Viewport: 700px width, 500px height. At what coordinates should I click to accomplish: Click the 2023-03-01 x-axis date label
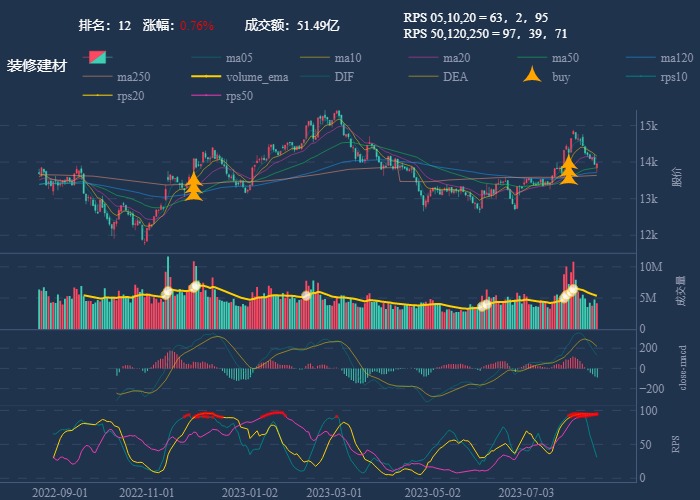click(x=333, y=492)
